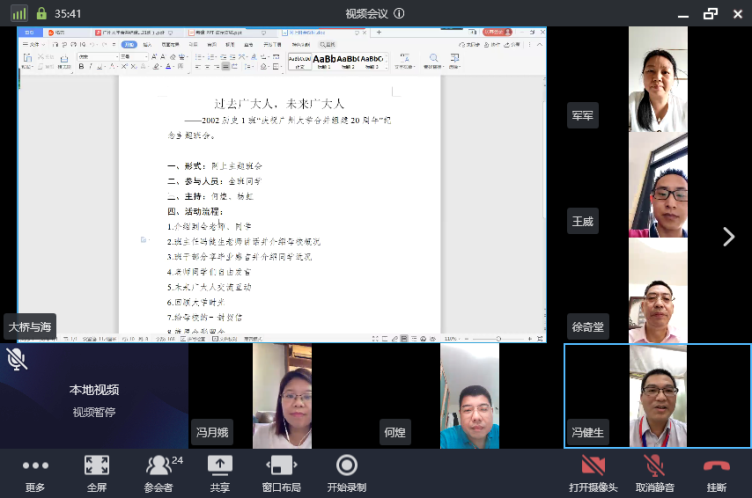Toggle Italic in shared WPS ribbon

[91, 66]
